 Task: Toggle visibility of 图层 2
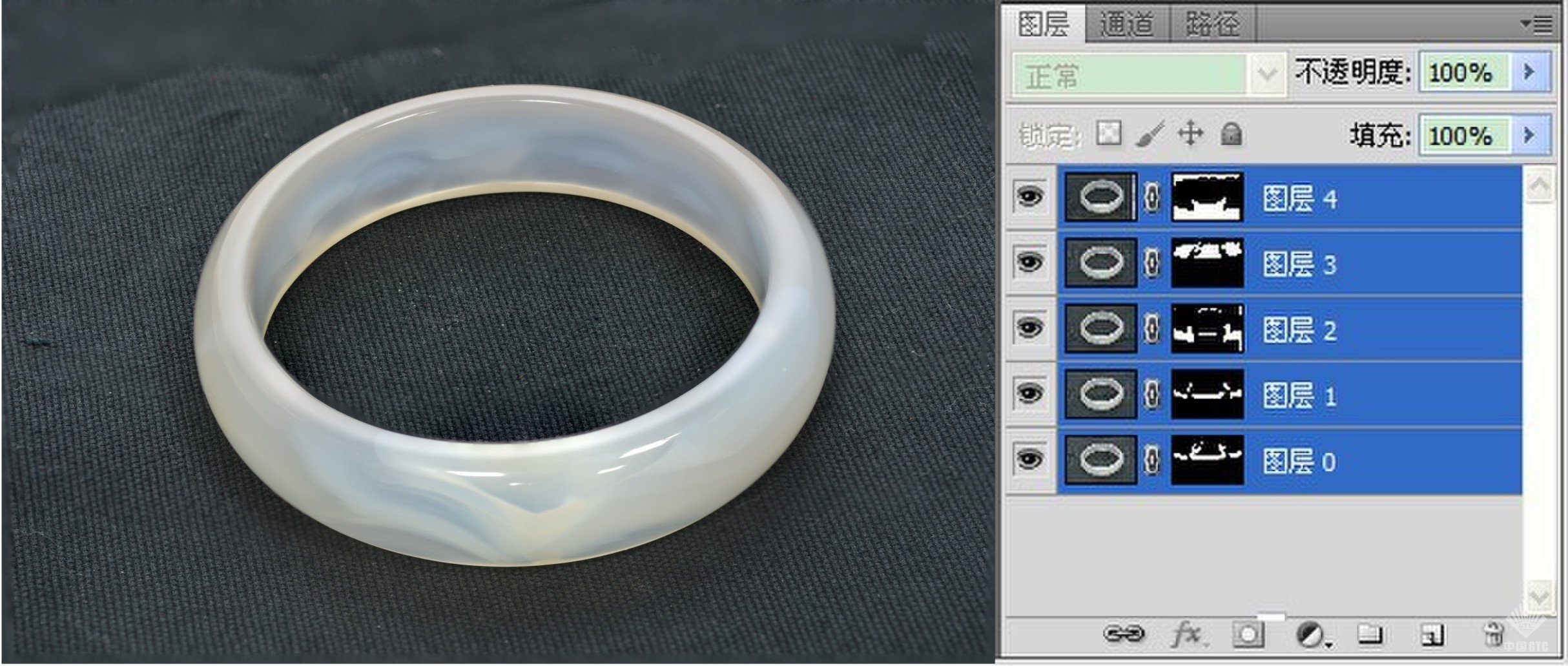[x=1030, y=328]
